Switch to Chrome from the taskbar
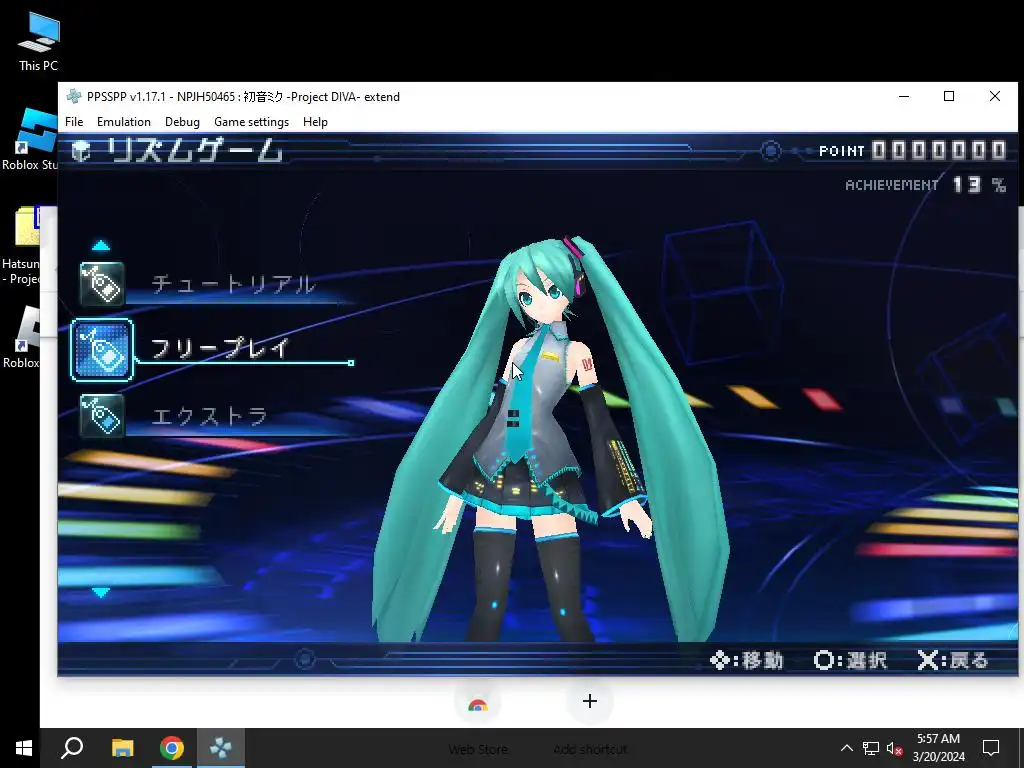Viewport: 1024px width, 768px height. tap(172, 748)
